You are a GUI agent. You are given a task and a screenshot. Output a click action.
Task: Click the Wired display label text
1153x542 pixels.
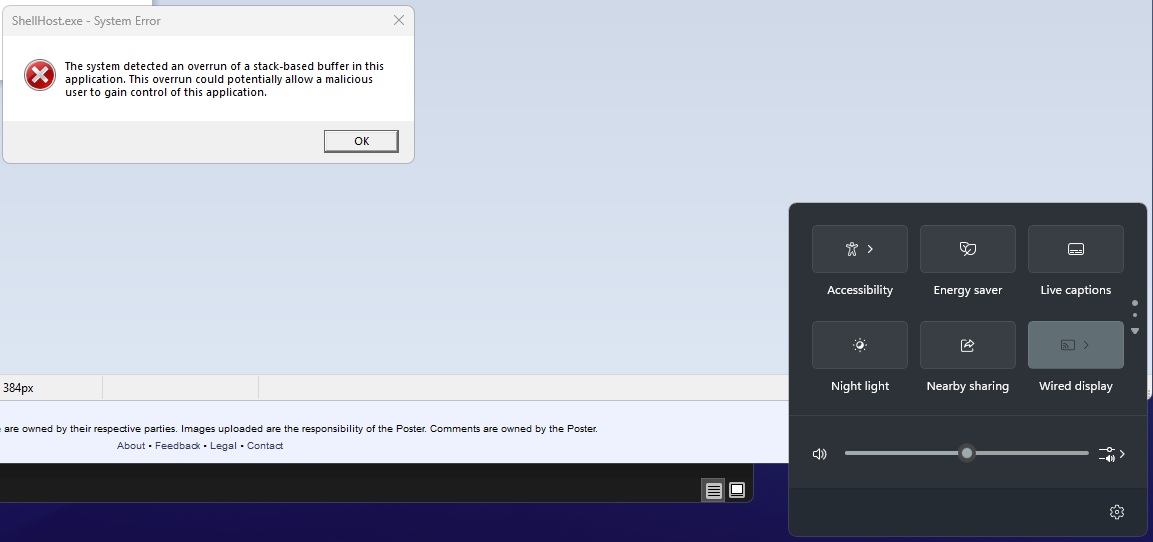tap(1076, 386)
